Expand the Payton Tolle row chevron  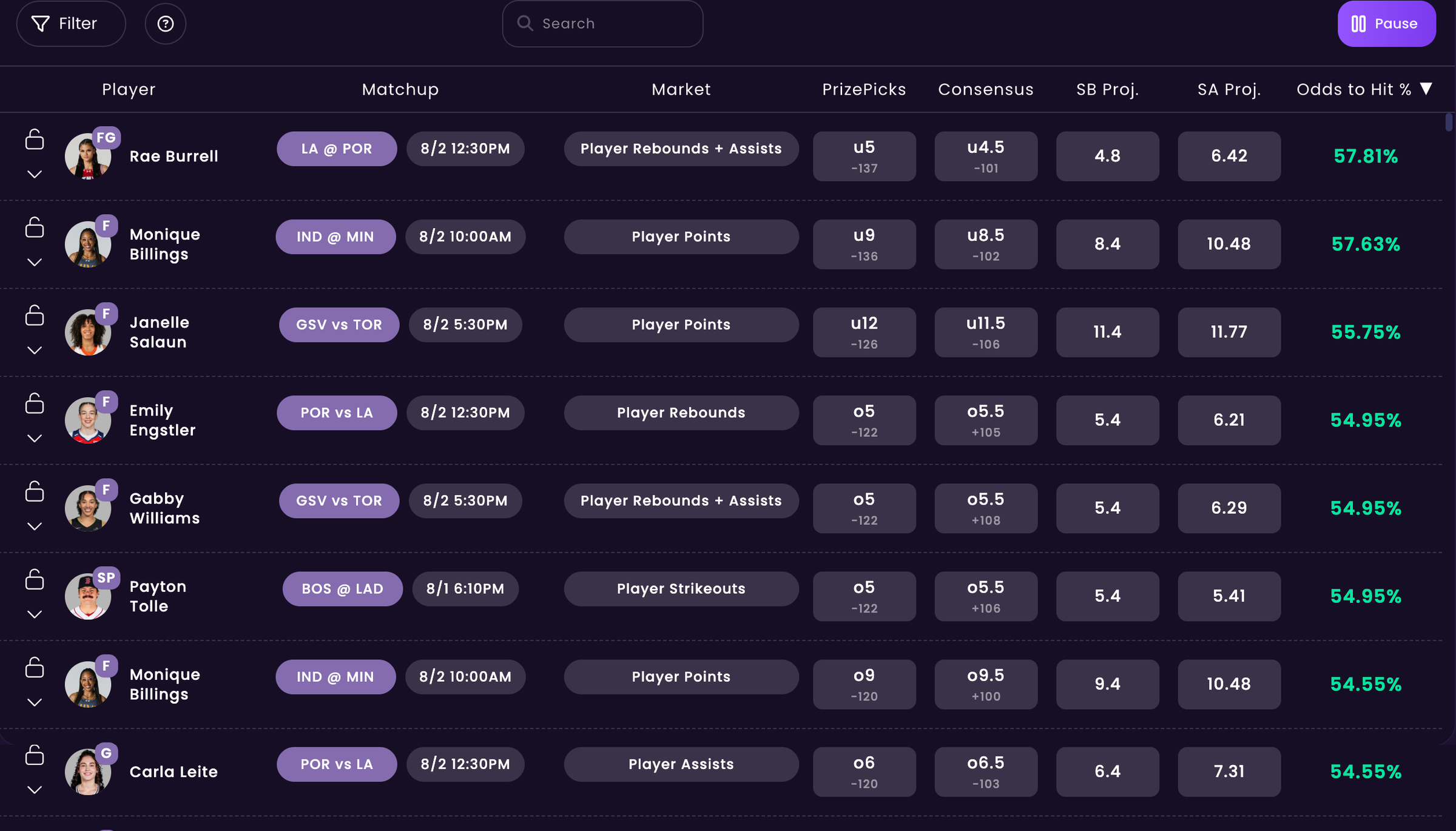click(35, 614)
